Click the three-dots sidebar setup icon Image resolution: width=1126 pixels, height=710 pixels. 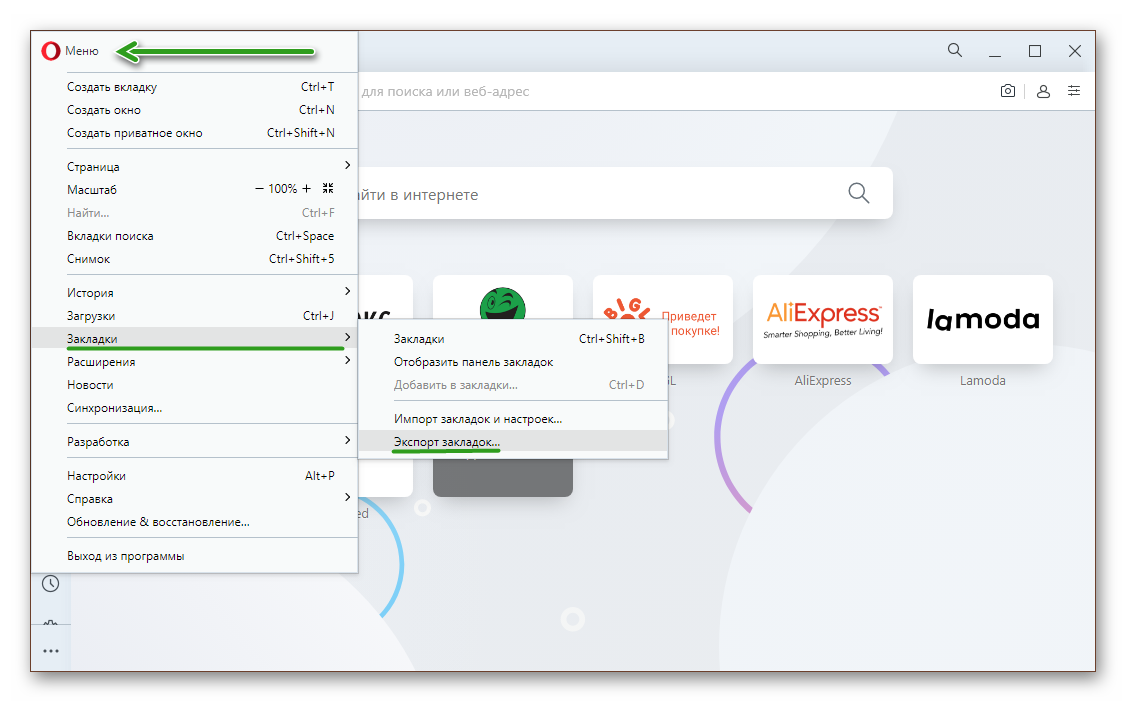(50, 651)
